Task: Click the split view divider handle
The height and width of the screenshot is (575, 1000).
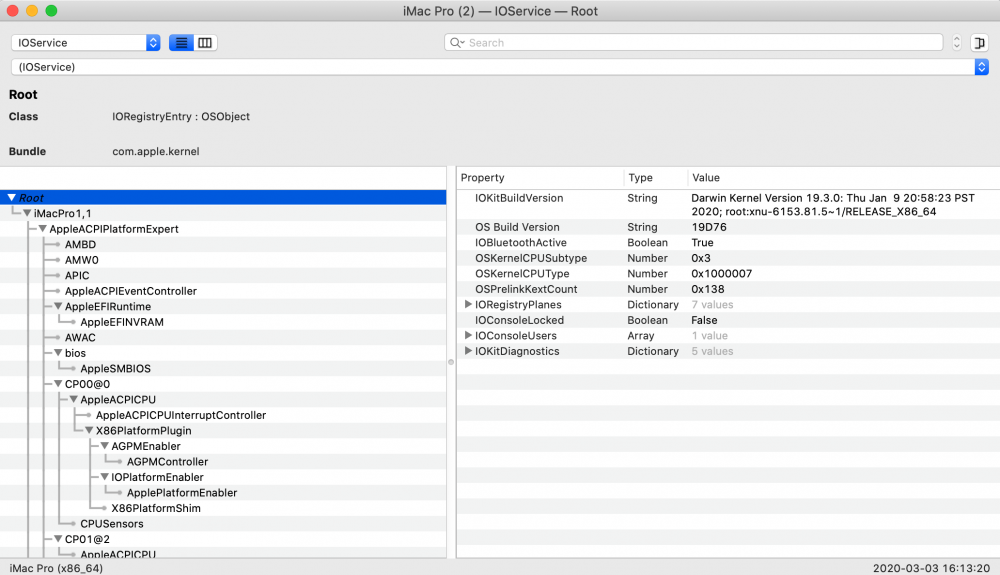Action: pos(451,362)
